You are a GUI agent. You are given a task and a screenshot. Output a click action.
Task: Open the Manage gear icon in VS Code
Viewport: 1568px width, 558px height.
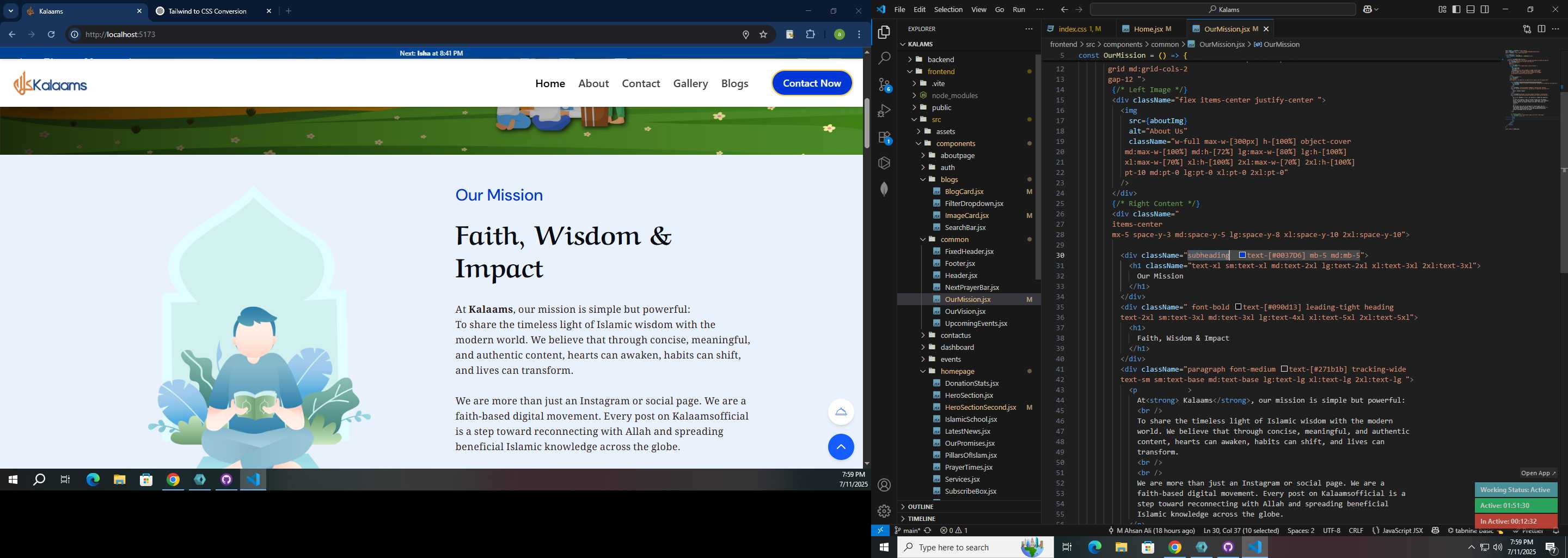coord(884,511)
